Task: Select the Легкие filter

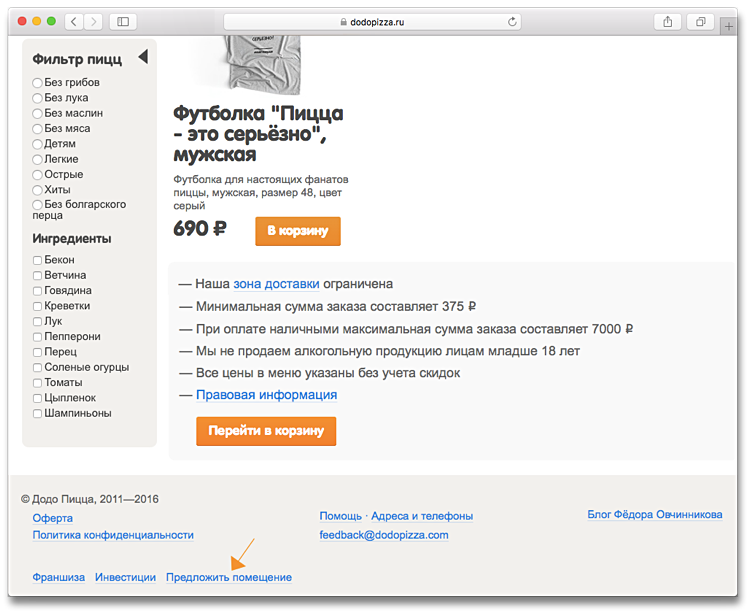Action: (x=37, y=159)
